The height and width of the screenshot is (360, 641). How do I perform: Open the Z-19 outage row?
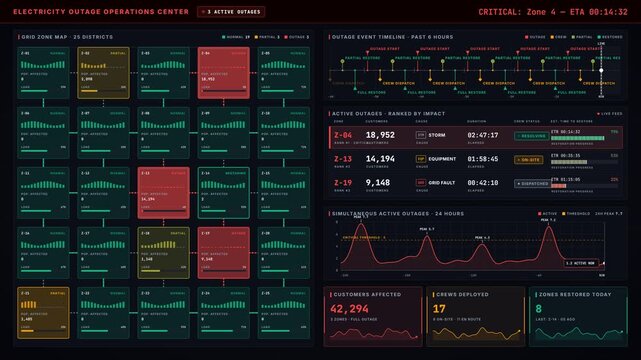(476, 185)
